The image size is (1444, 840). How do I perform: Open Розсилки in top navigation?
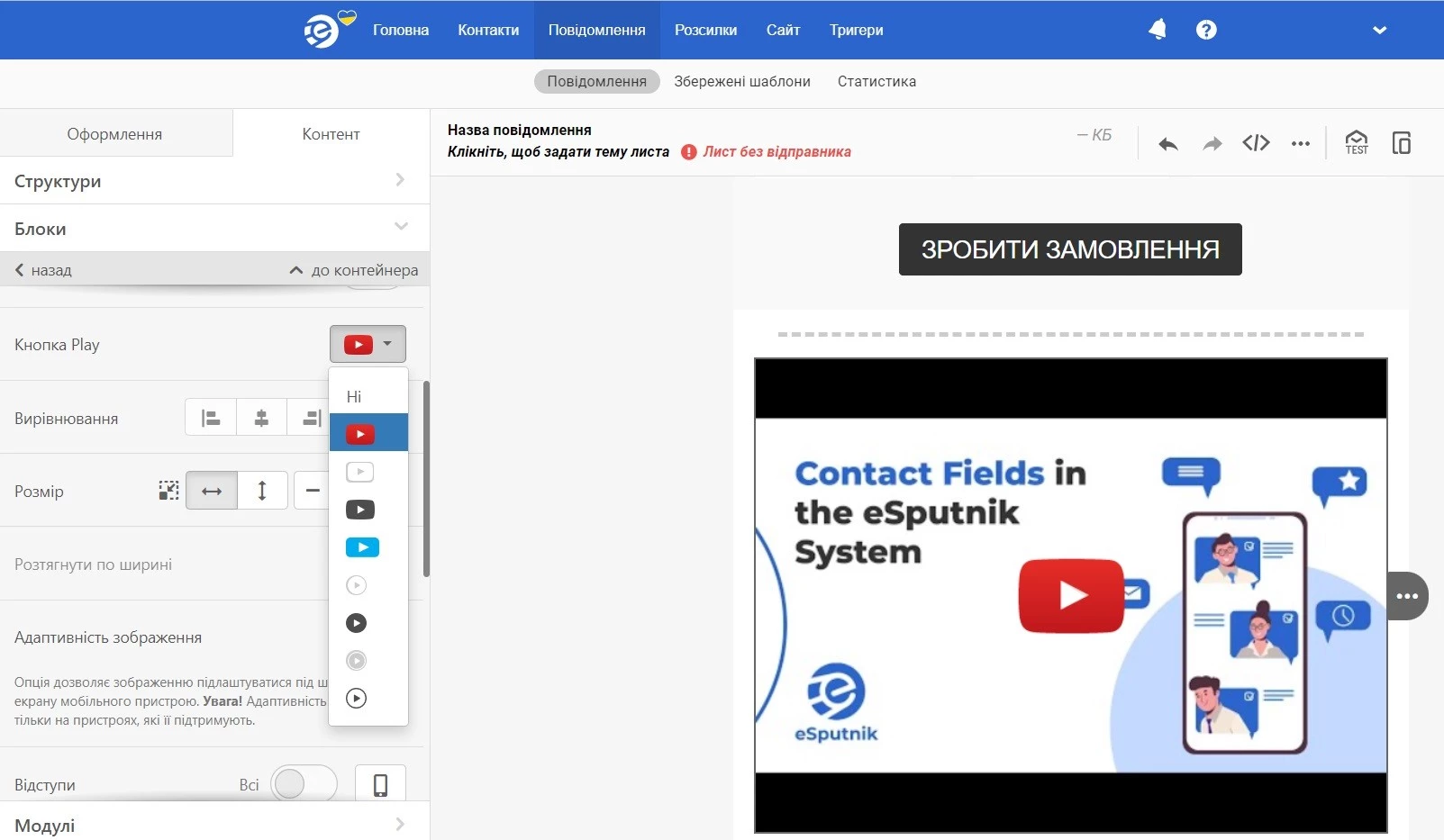tap(705, 30)
